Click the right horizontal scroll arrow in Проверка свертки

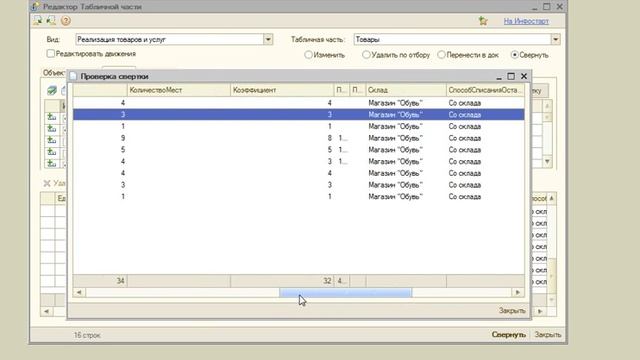pyautogui.click(x=518, y=292)
